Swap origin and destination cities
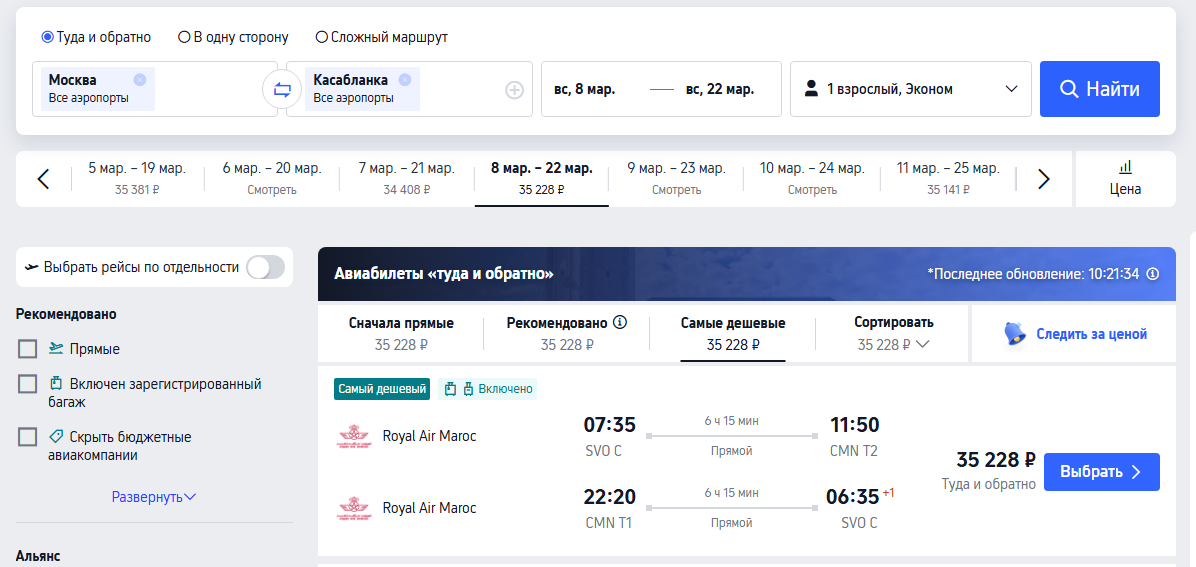The height and width of the screenshot is (567, 1196). [282, 89]
